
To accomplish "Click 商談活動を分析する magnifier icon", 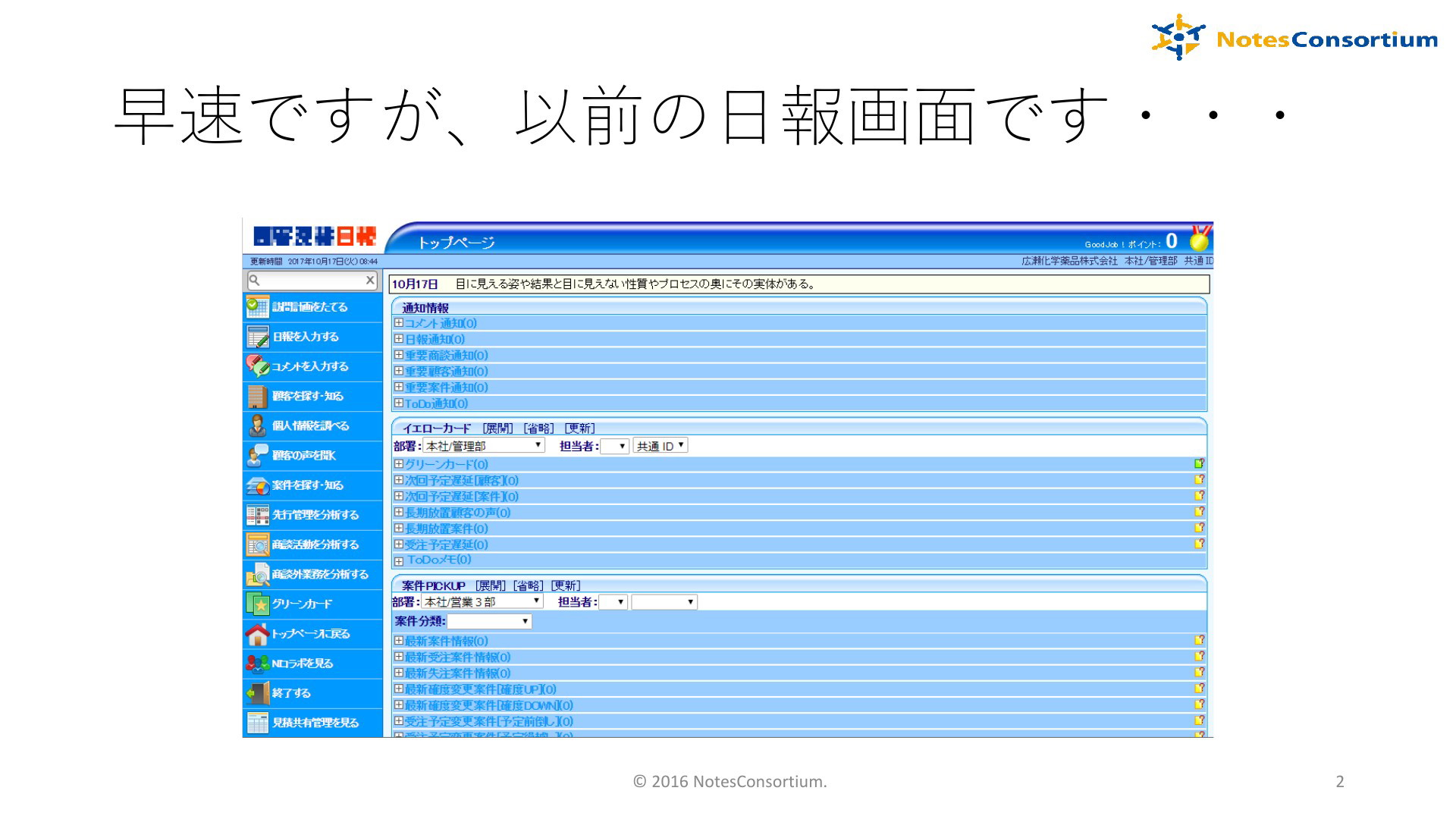I will click(257, 544).
